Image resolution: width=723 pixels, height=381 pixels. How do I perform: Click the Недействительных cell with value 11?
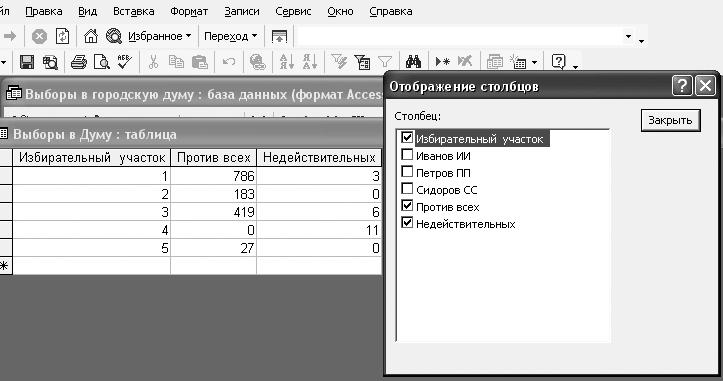pyautogui.click(x=319, y=230)
